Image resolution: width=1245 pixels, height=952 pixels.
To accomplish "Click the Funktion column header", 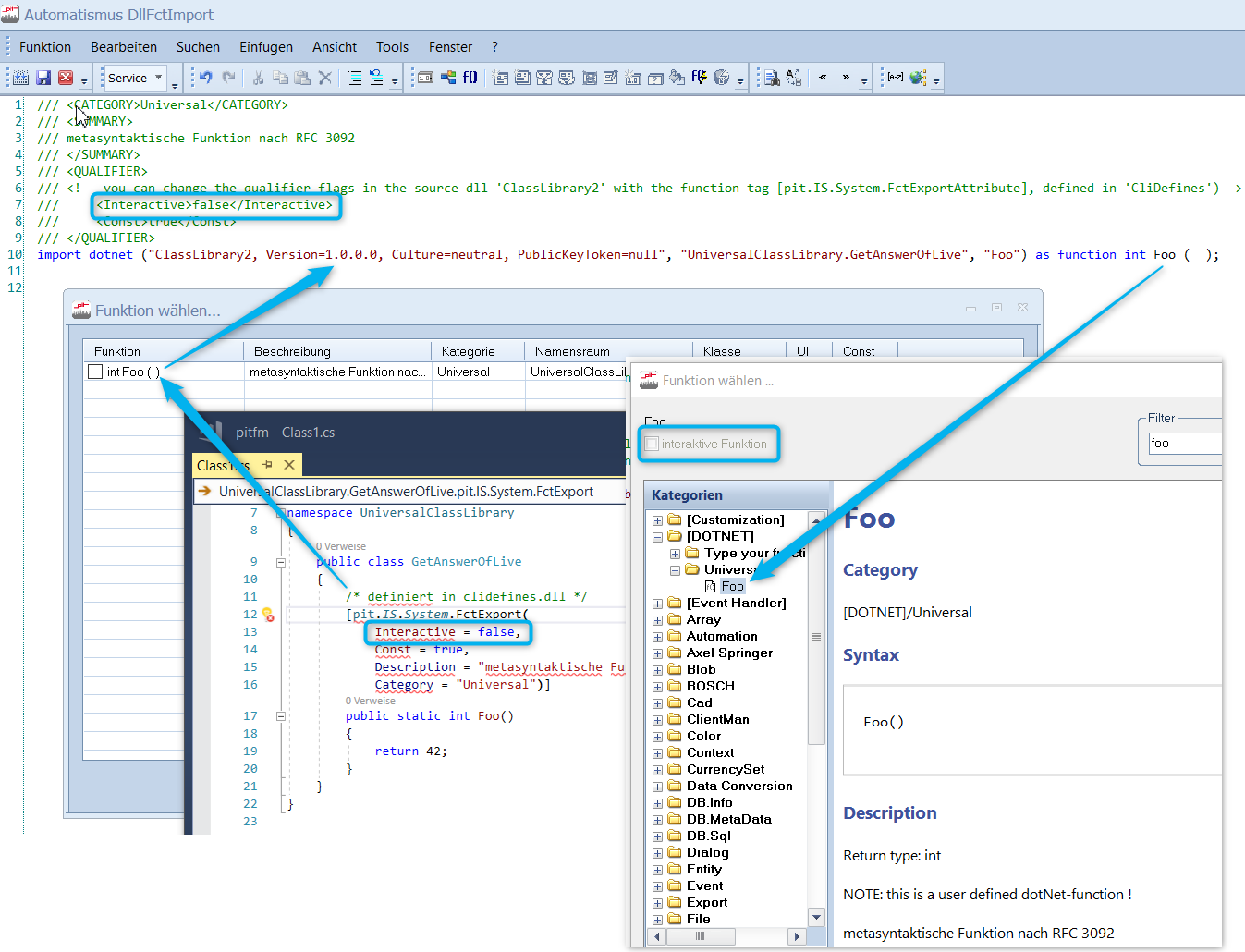I will coord(164,351).
